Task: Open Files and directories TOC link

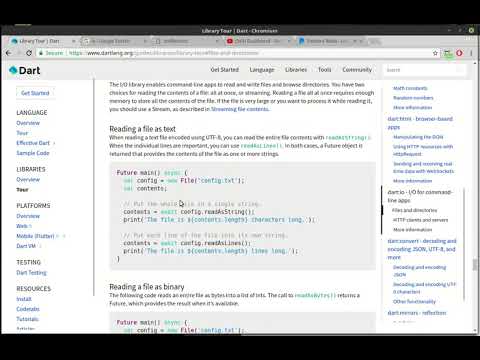Action: (x=414, y=210)
